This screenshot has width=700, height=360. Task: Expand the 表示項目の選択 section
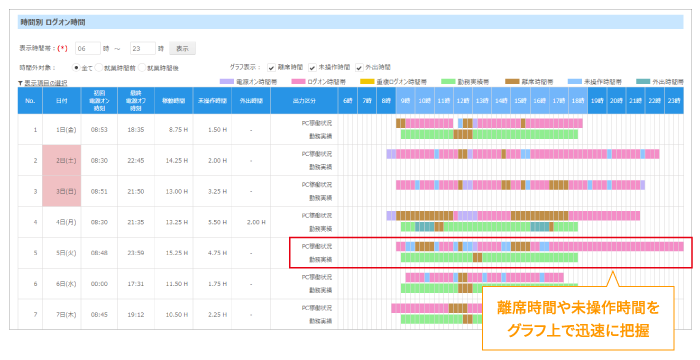[43, 83]
